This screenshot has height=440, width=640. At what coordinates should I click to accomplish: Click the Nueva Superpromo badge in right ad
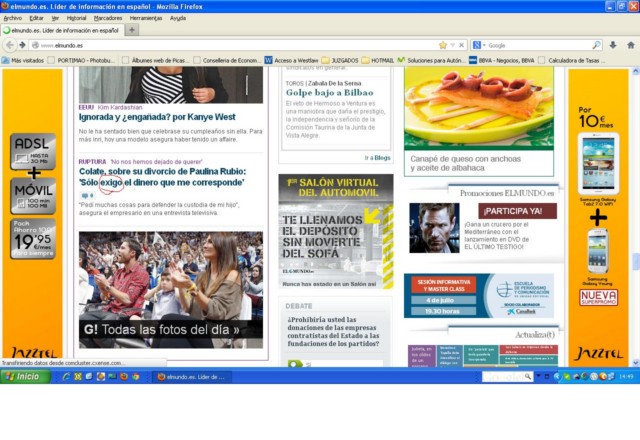[598, 298]
